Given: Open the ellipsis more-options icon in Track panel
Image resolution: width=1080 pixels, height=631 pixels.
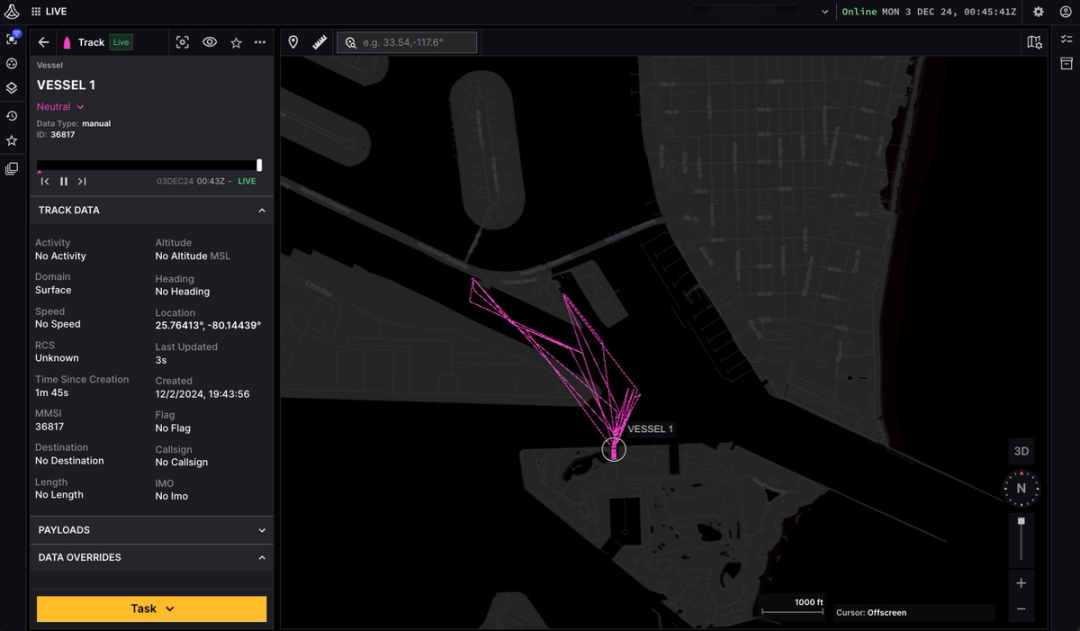Looking at the screenshot, I should coord(260,42).
